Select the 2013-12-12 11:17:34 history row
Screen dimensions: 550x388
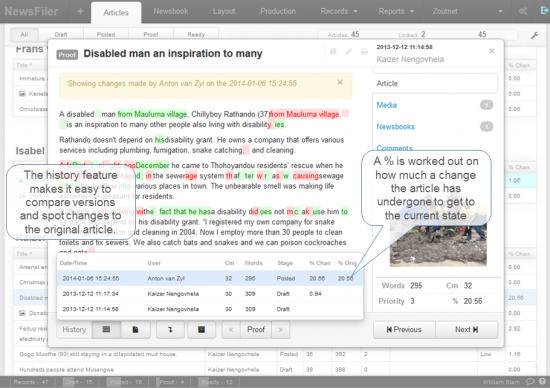coord(210,294)
